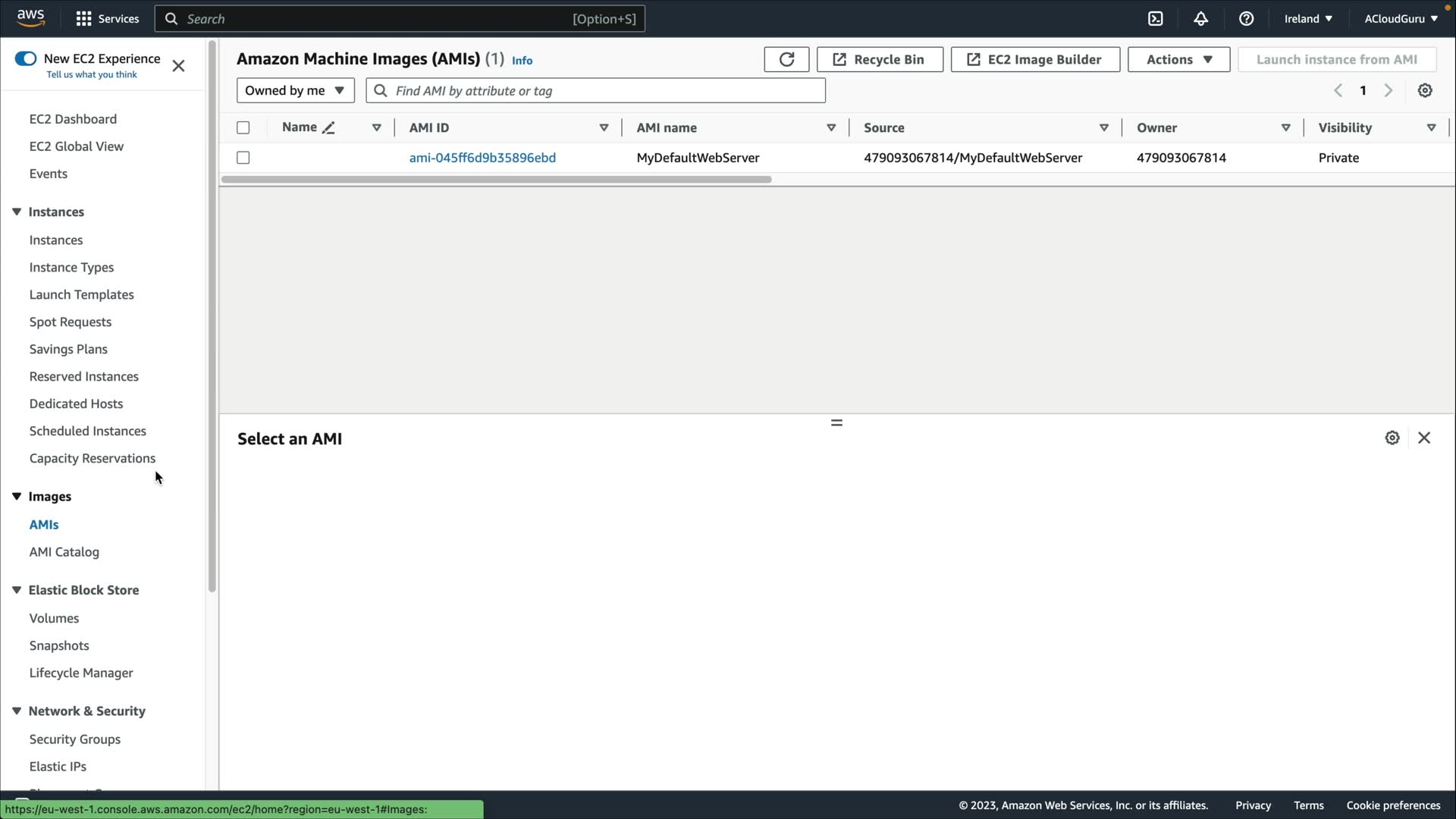Select the MyDefaultWebServer row checkbox
Screen dimensions: 1456x819
pos(243,158)
